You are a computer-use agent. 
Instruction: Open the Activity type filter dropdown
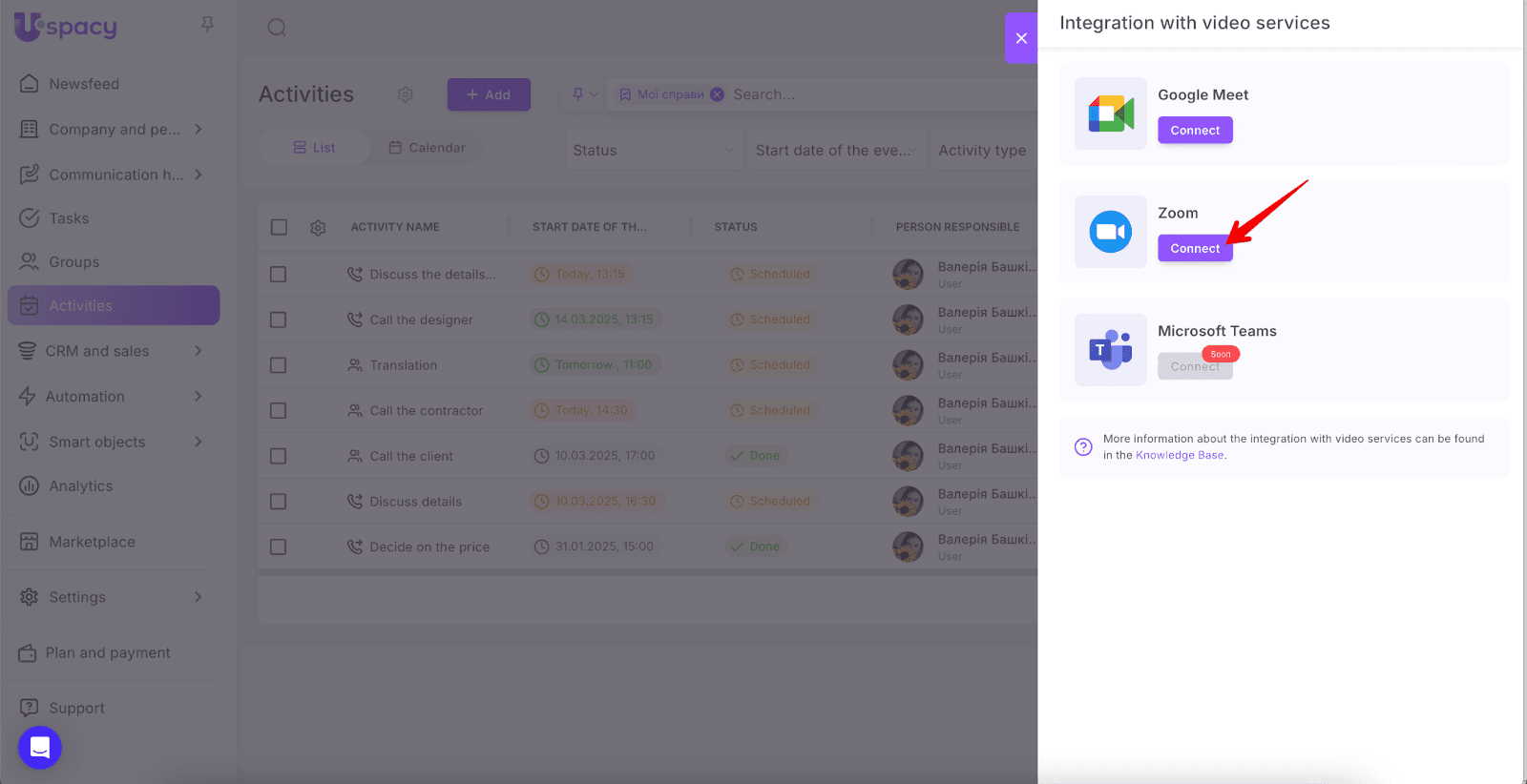pyautogui.click(x=984, y=150)
